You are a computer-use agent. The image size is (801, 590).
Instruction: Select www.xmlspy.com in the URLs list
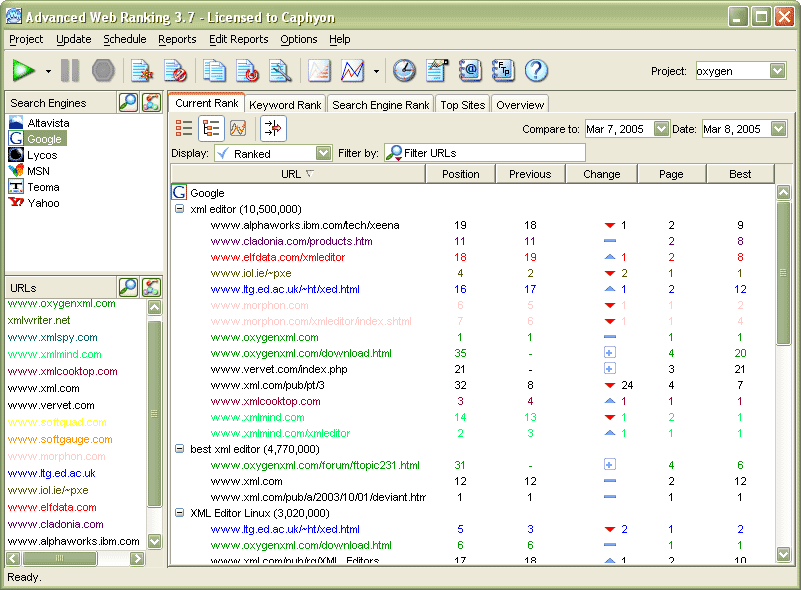pyautogui.click(x=52, y=337)
